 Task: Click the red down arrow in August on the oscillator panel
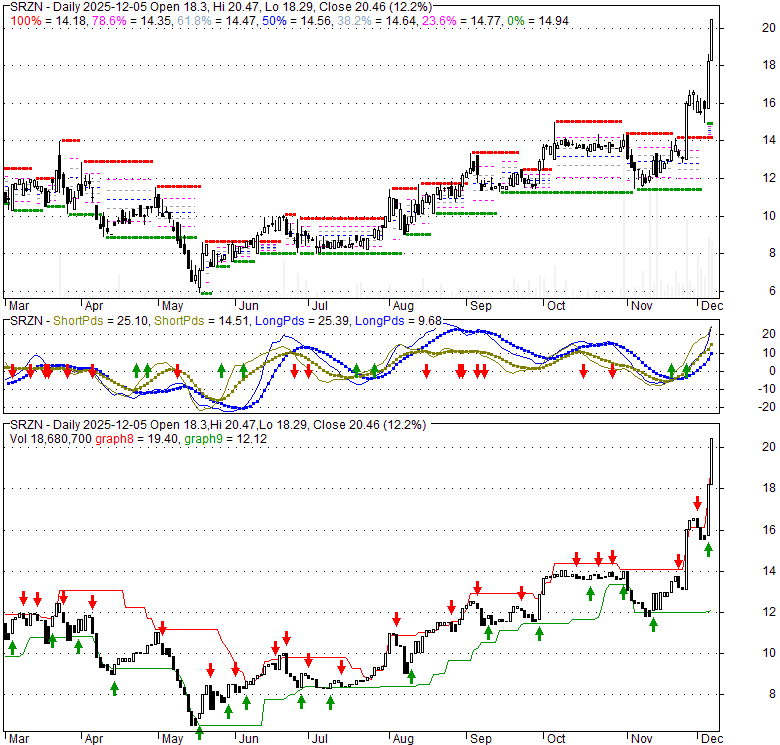pos(427,371)
